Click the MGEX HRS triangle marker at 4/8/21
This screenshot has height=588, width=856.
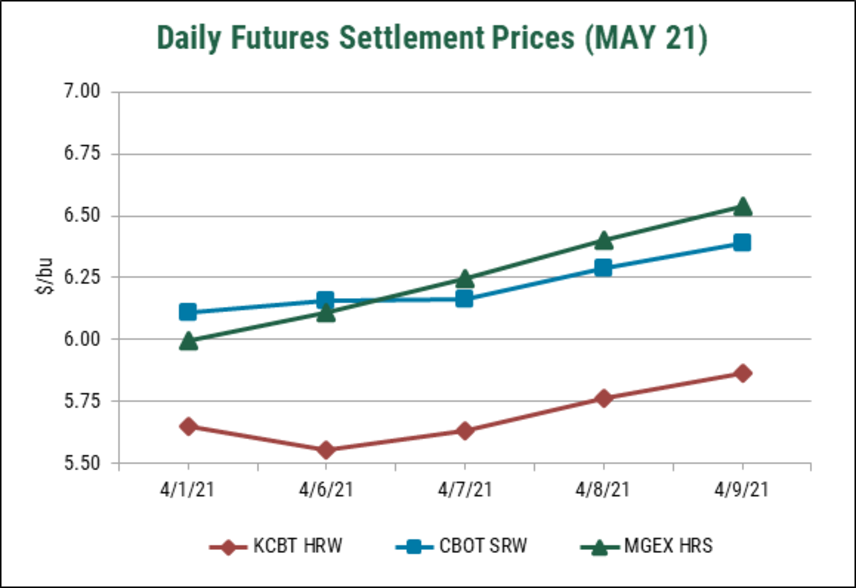tap(603, 239)
